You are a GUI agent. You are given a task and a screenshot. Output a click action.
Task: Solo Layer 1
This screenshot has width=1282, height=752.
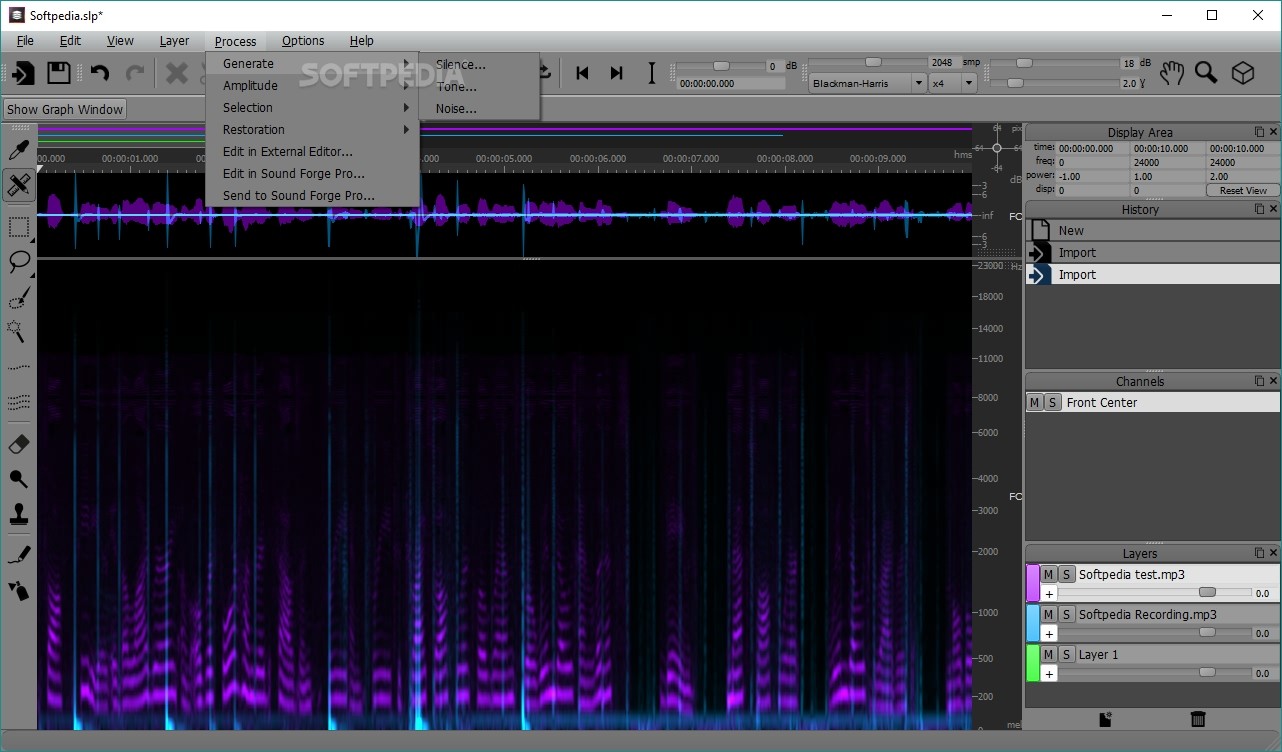tap(1067, 654)
